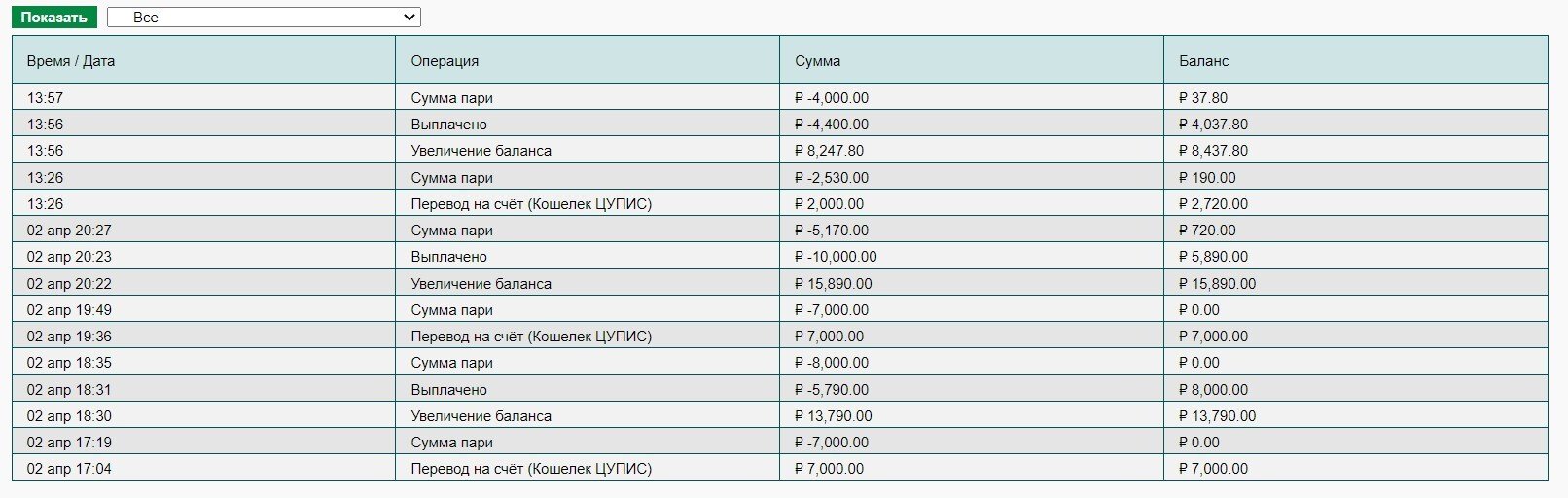Click the 02 апр 20:27 timestamp

[x=69, y=231]
